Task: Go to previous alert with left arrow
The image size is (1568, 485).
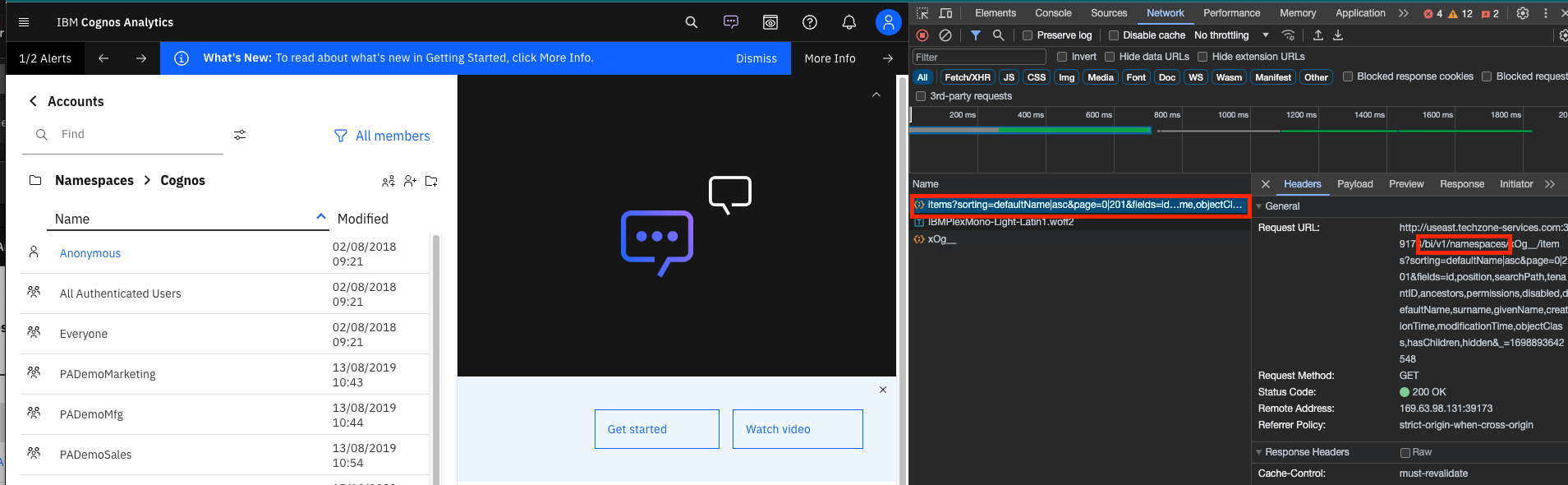Action: (x=103, y=58)
